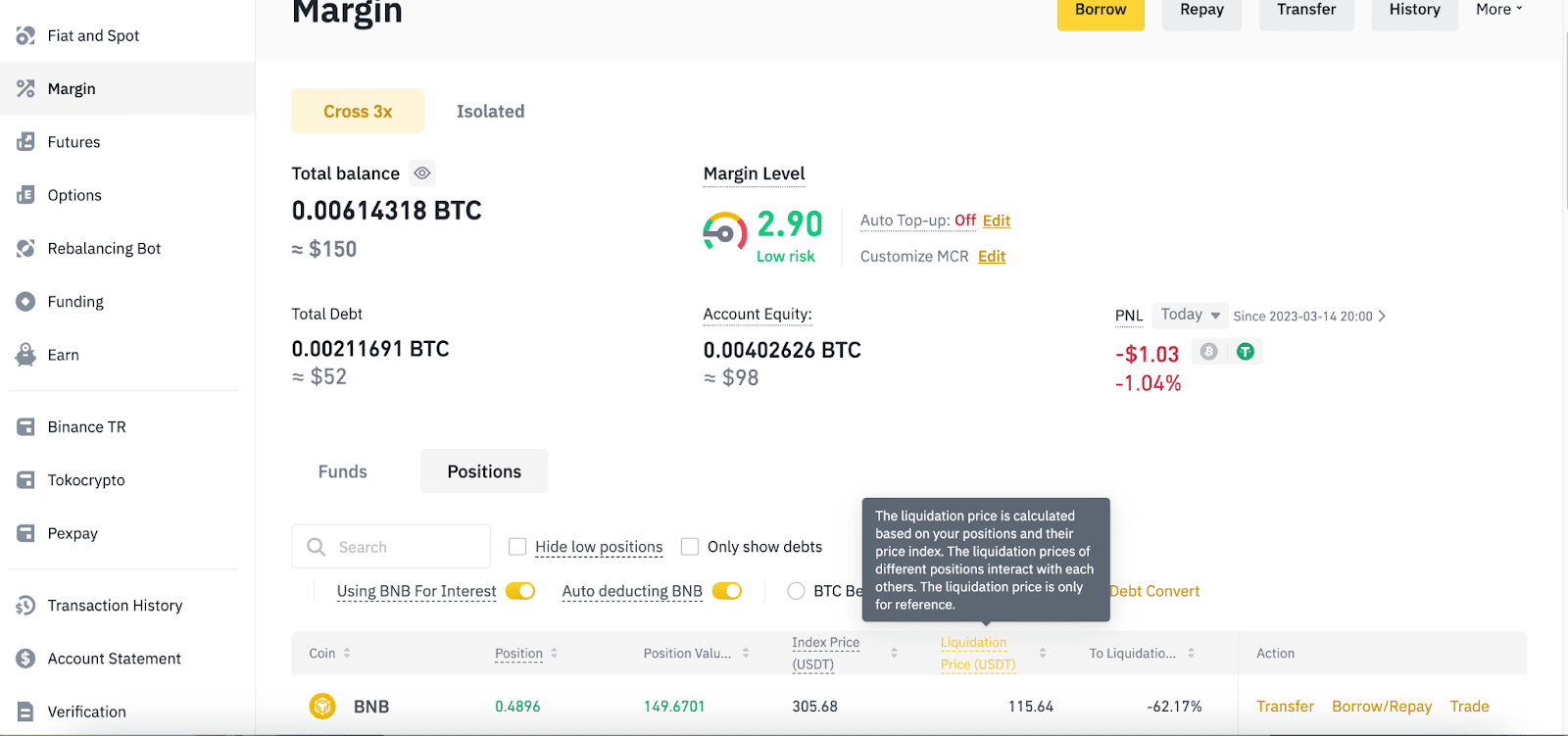Sort by Index Price column arrows
The image size is (1568, 736).
[x=894, y=653]
